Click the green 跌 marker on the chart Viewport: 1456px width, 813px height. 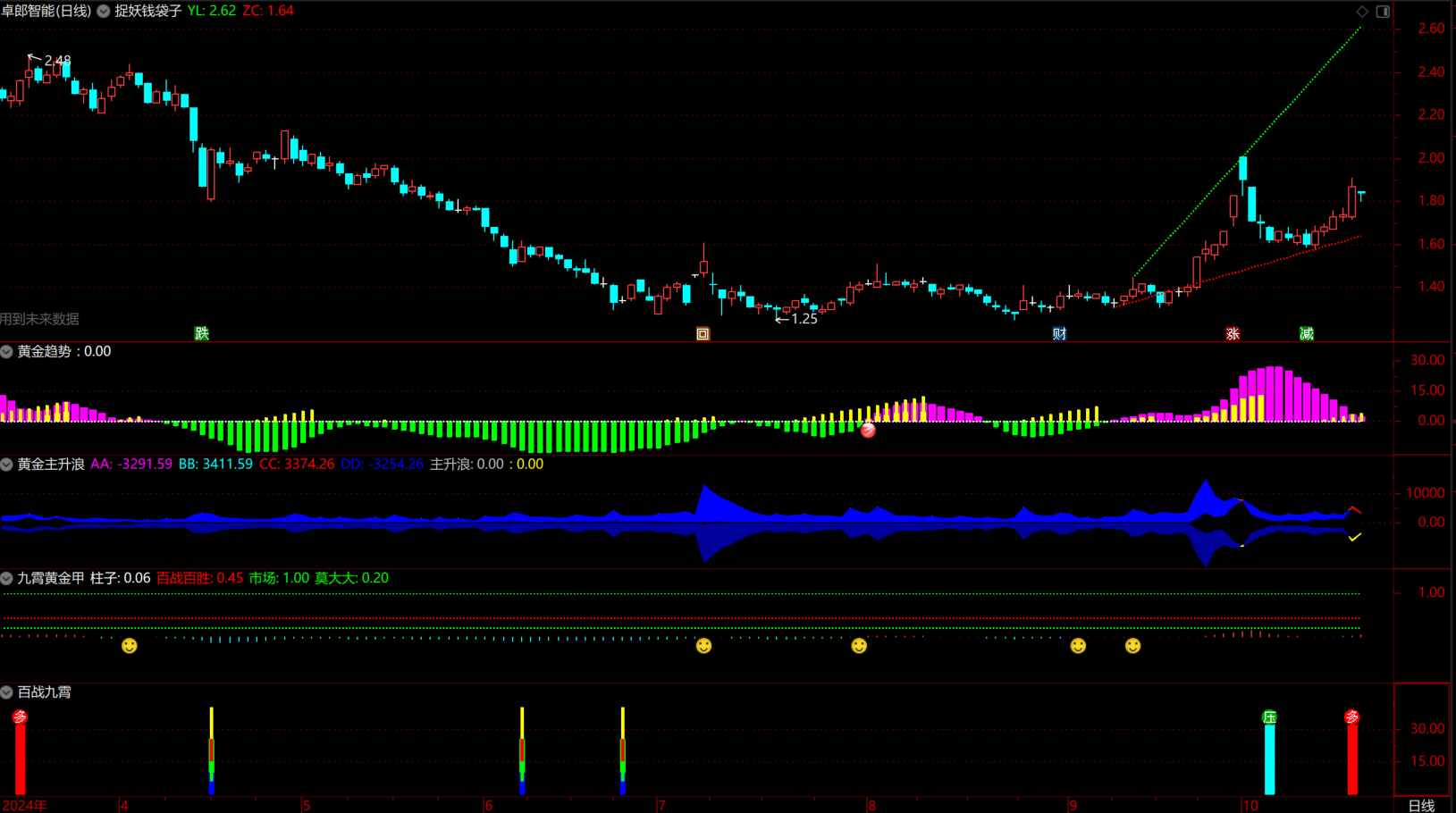coord(202,333)
